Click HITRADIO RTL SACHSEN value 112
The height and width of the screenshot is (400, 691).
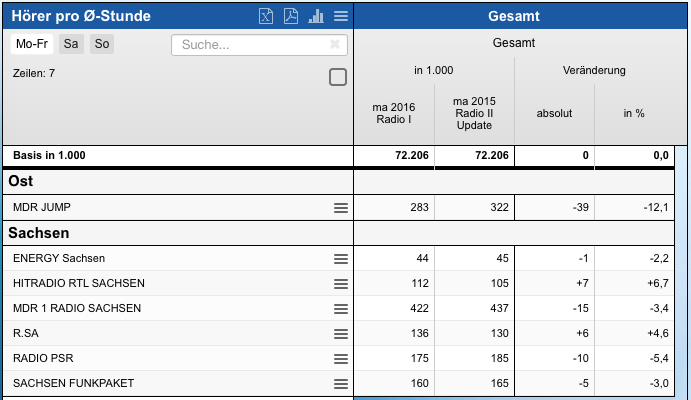(x=420, y=283)
